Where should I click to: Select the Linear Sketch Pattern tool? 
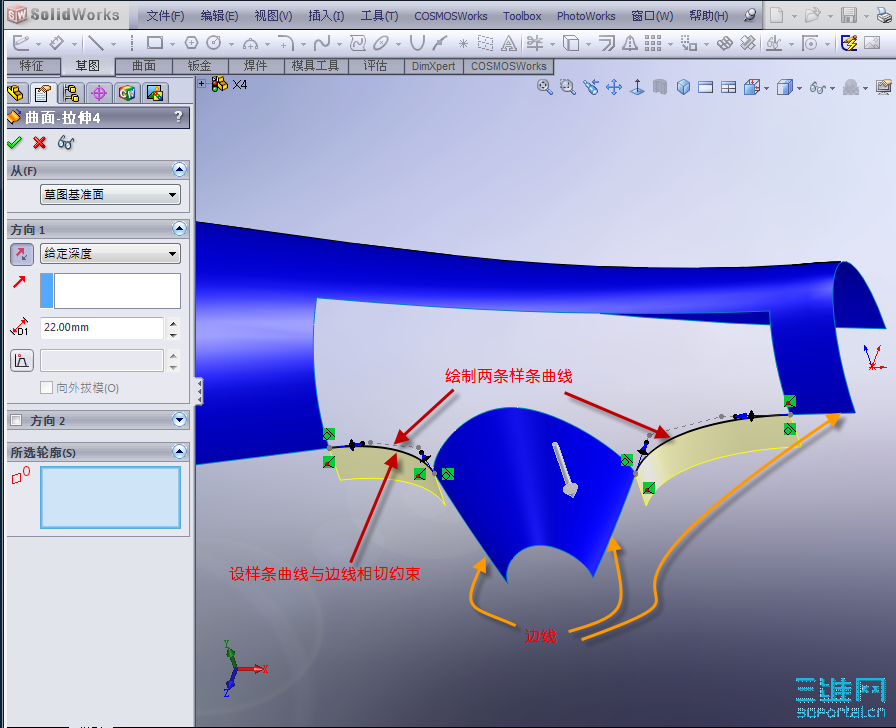653,43
